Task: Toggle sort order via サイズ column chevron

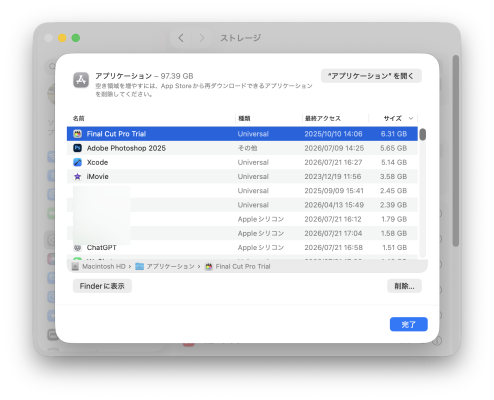Action: pos(411,118)
